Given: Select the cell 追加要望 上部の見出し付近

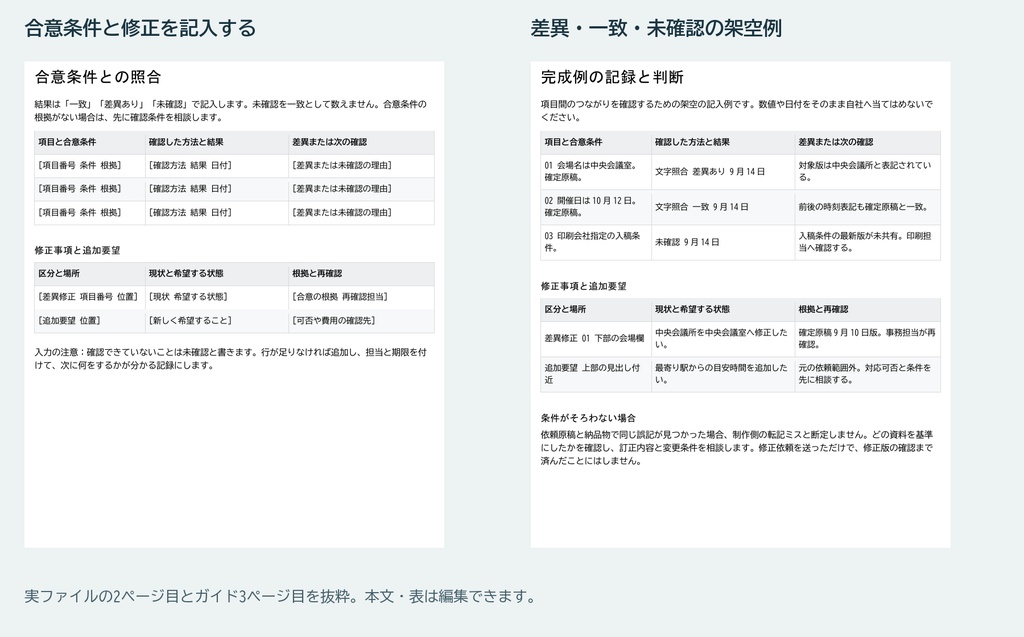Looking at the screenshot, I should coord(596,374).
